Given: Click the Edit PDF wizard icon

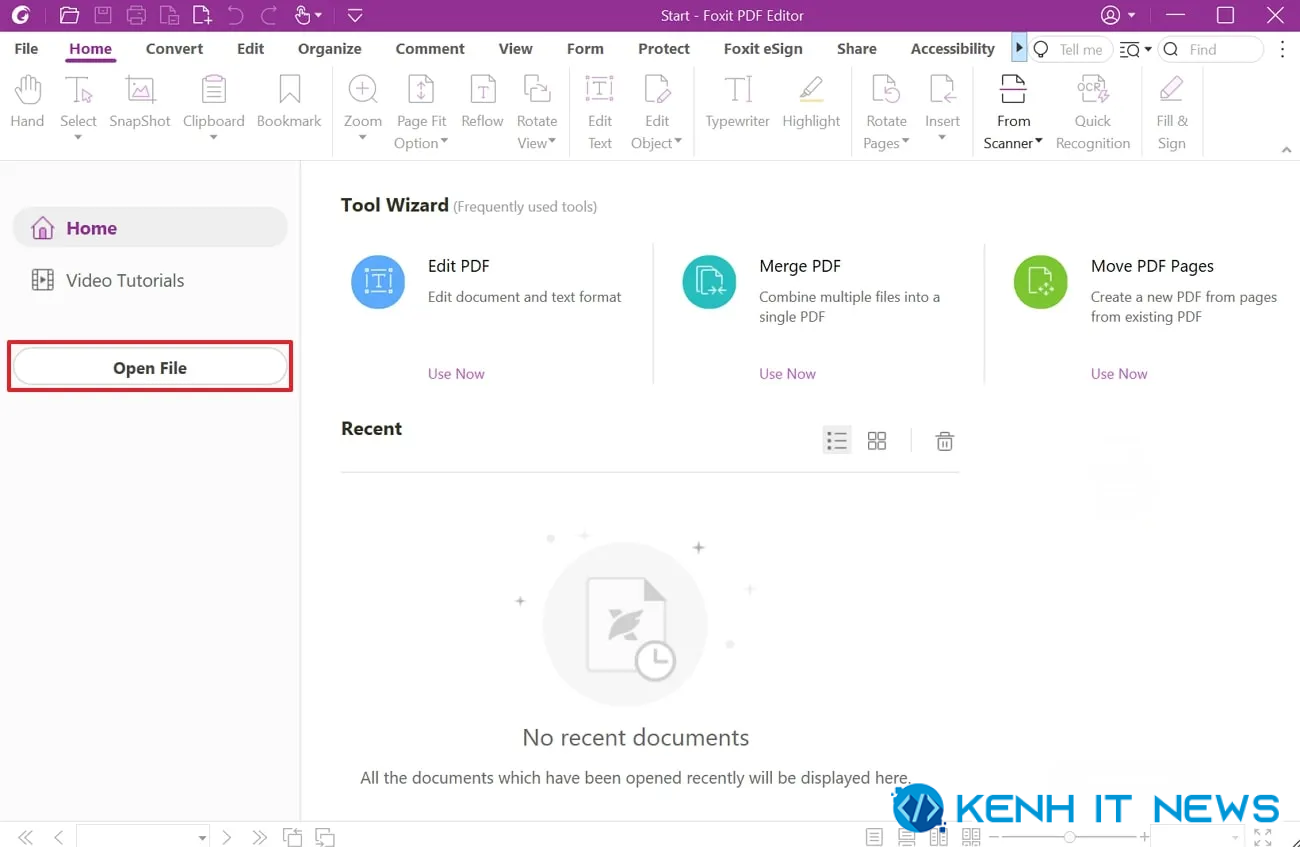Looking at the screenshot, I should point(378,282).
